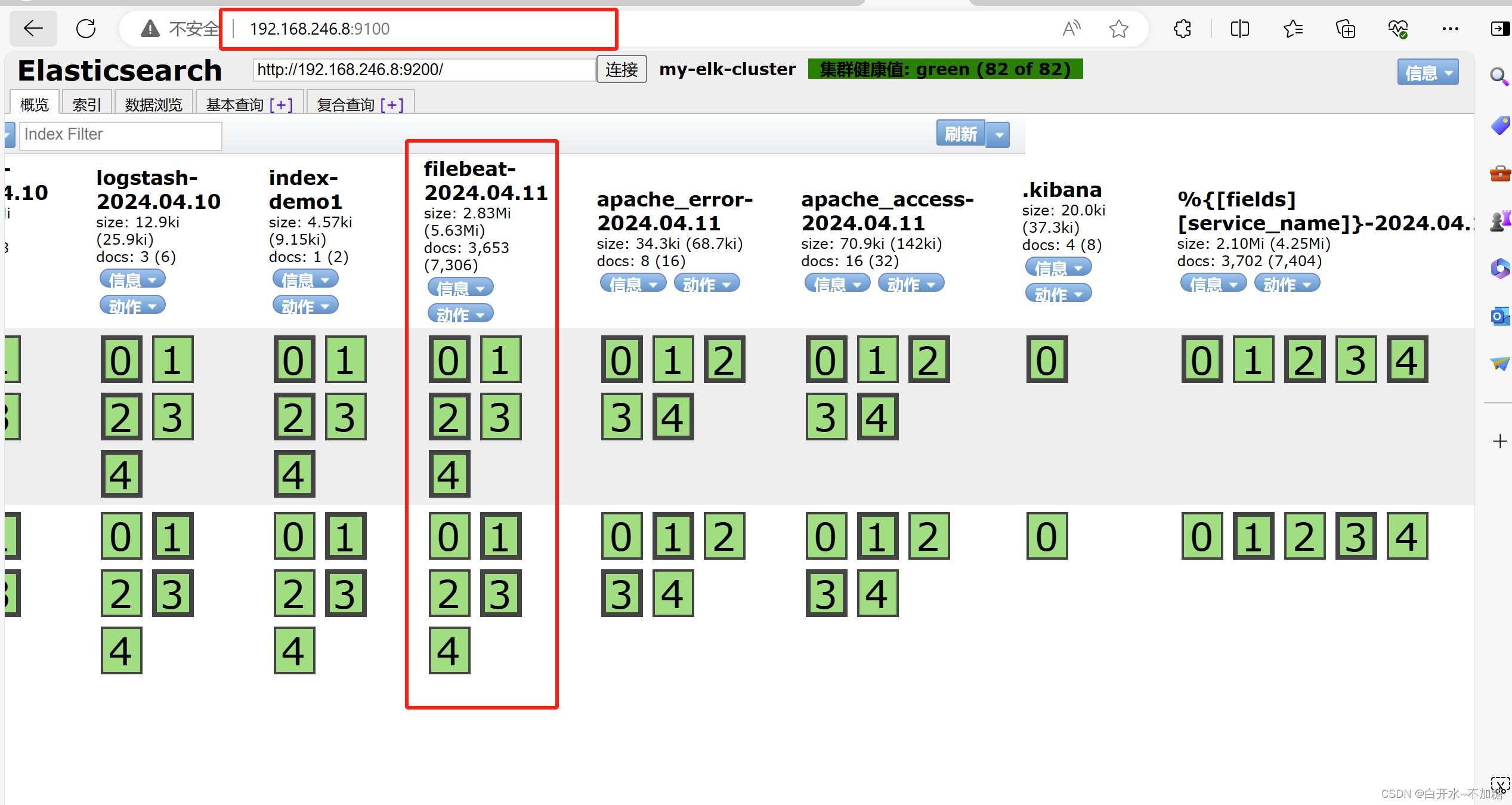Click the Index Filter input field
The width and height of the screenshot is (1512, 805).
tap(120, 135)
